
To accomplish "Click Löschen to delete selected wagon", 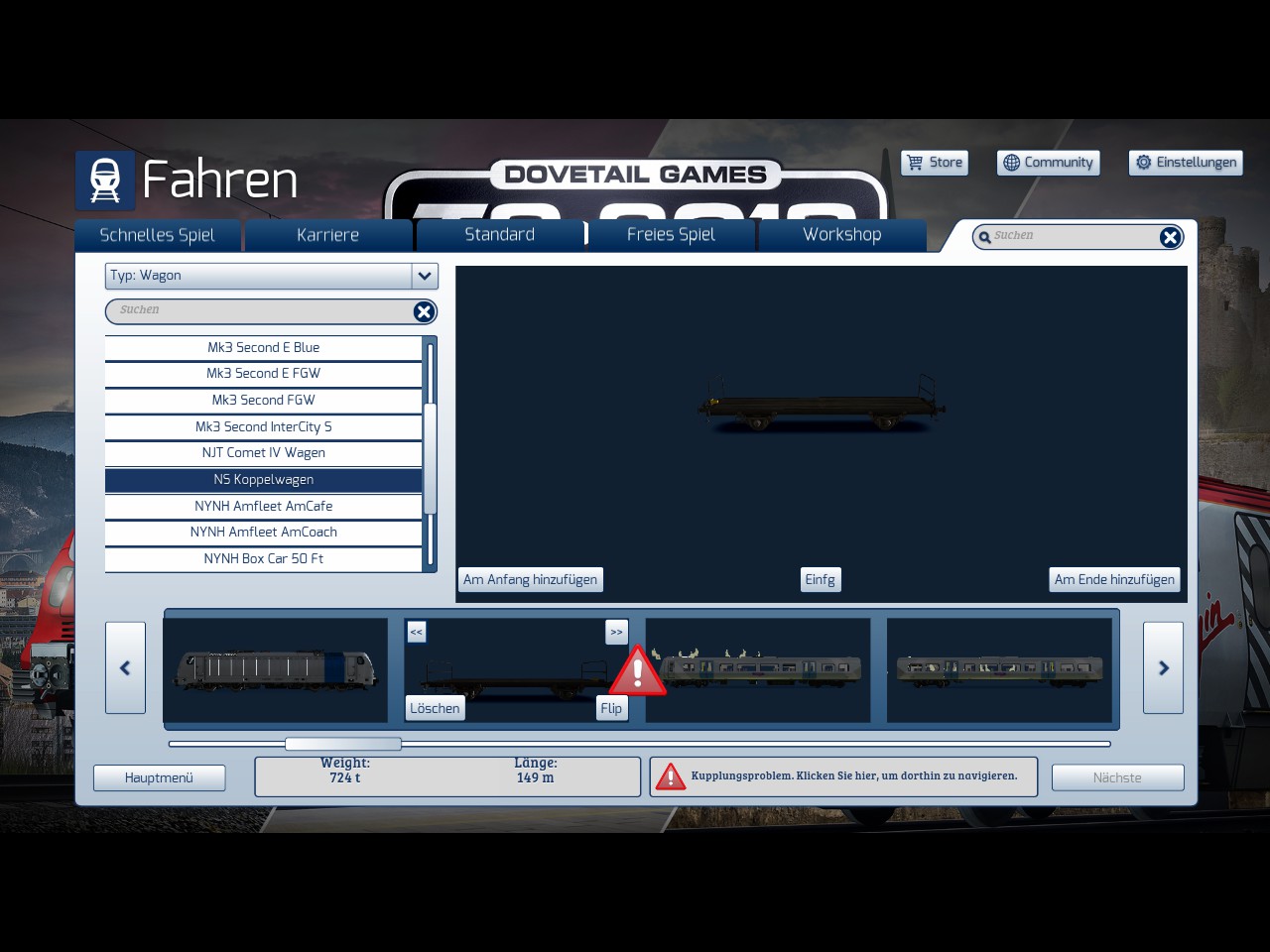I will 436,708.
